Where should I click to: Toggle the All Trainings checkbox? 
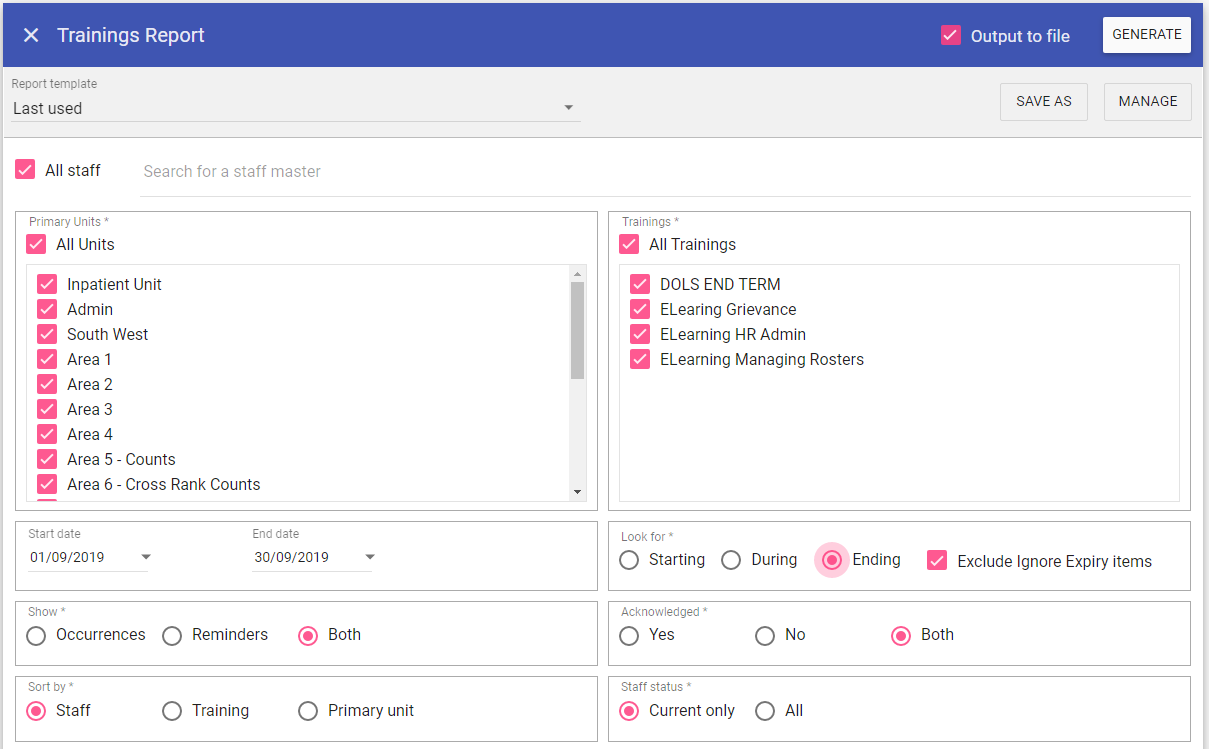point(629,244)
